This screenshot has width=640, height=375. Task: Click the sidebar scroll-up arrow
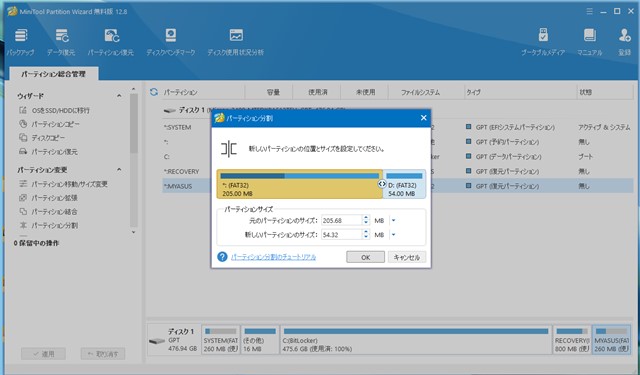[x=133, y=89]
